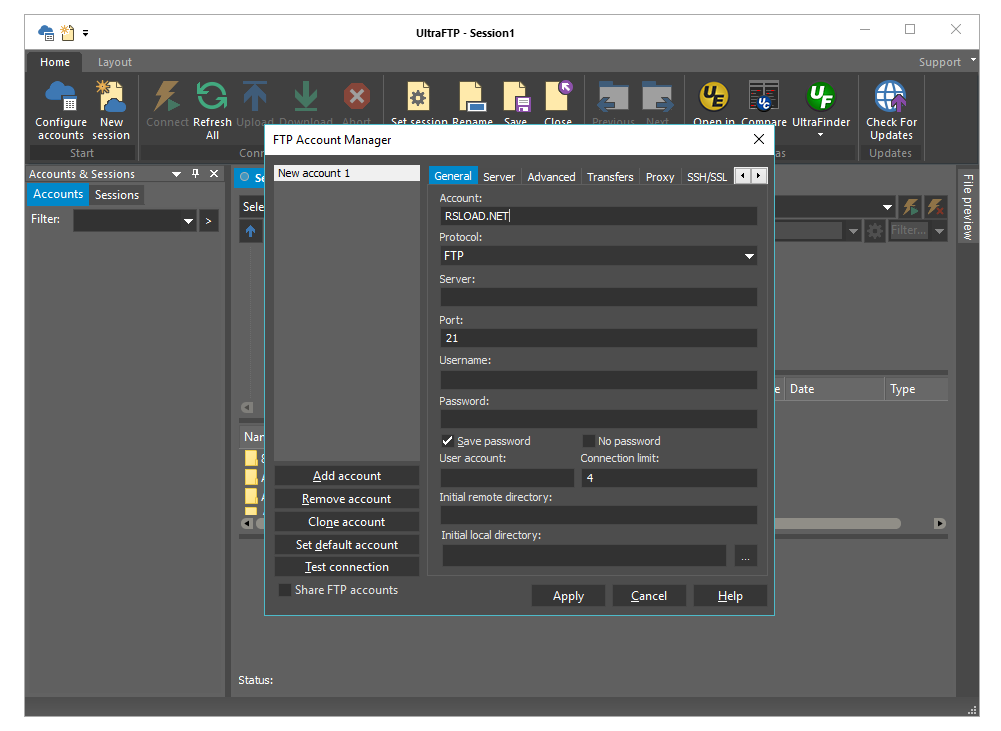Click the Username input field
Screen dimensions: 1001x731
coord(598,379)
